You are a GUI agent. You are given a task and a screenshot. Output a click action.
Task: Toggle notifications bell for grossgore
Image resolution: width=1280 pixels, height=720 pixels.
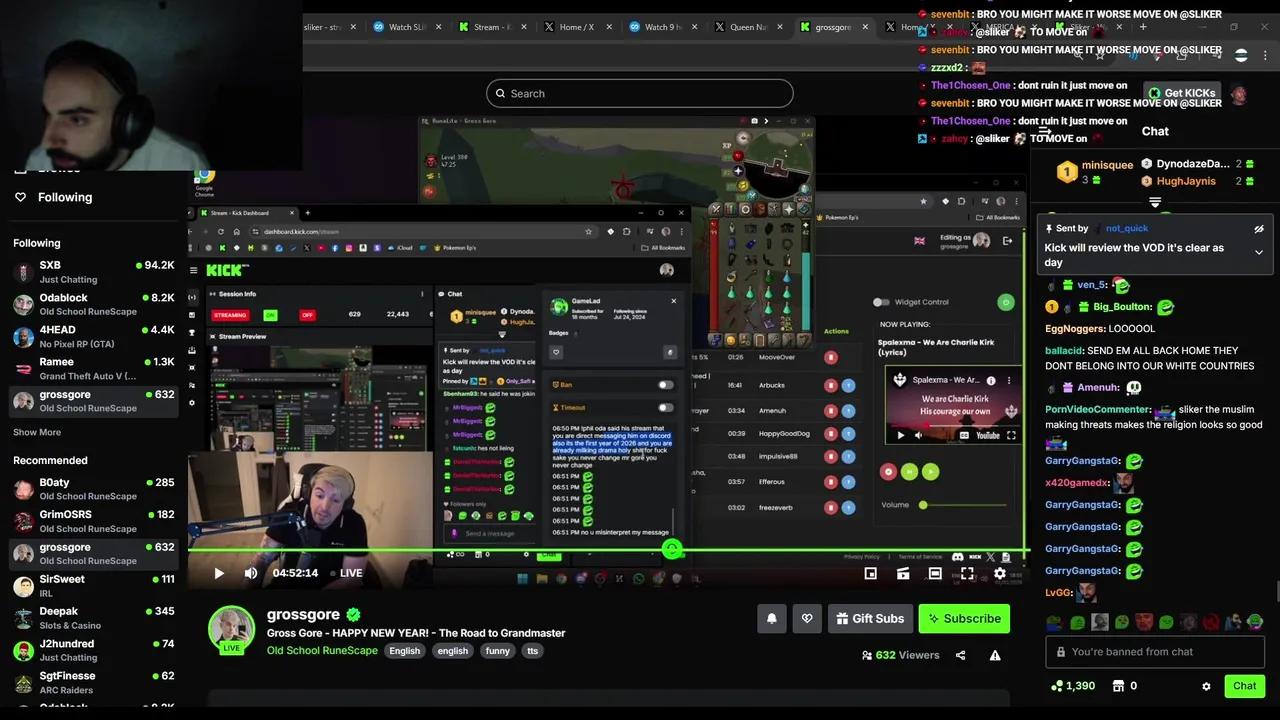[x=772, y=619]
